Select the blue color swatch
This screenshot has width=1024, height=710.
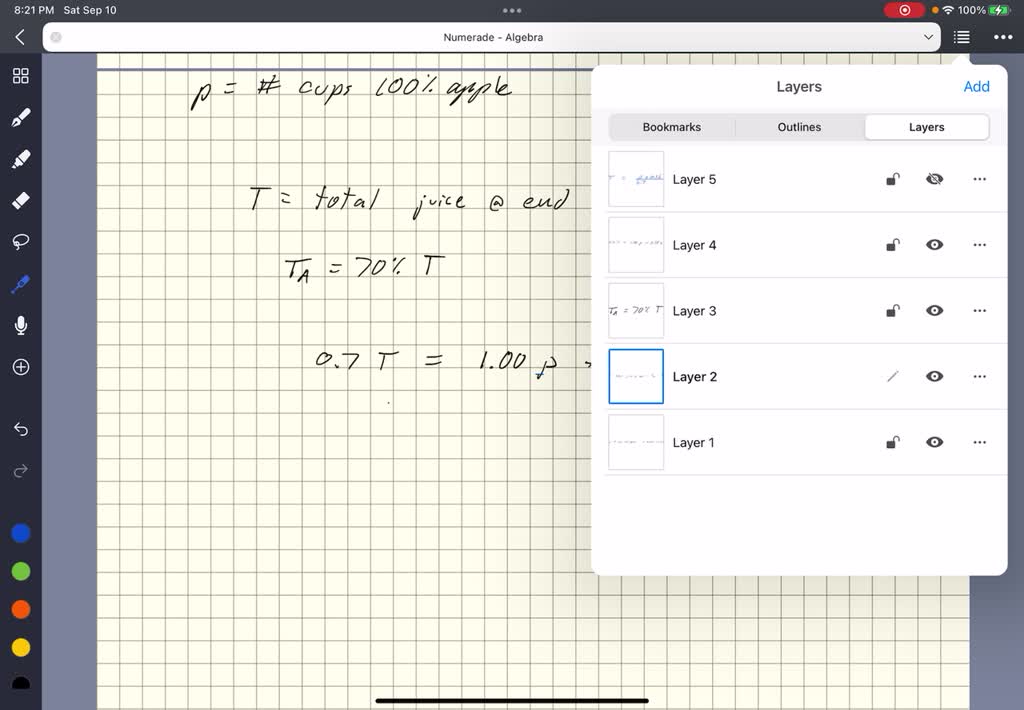tap(20, 533)
